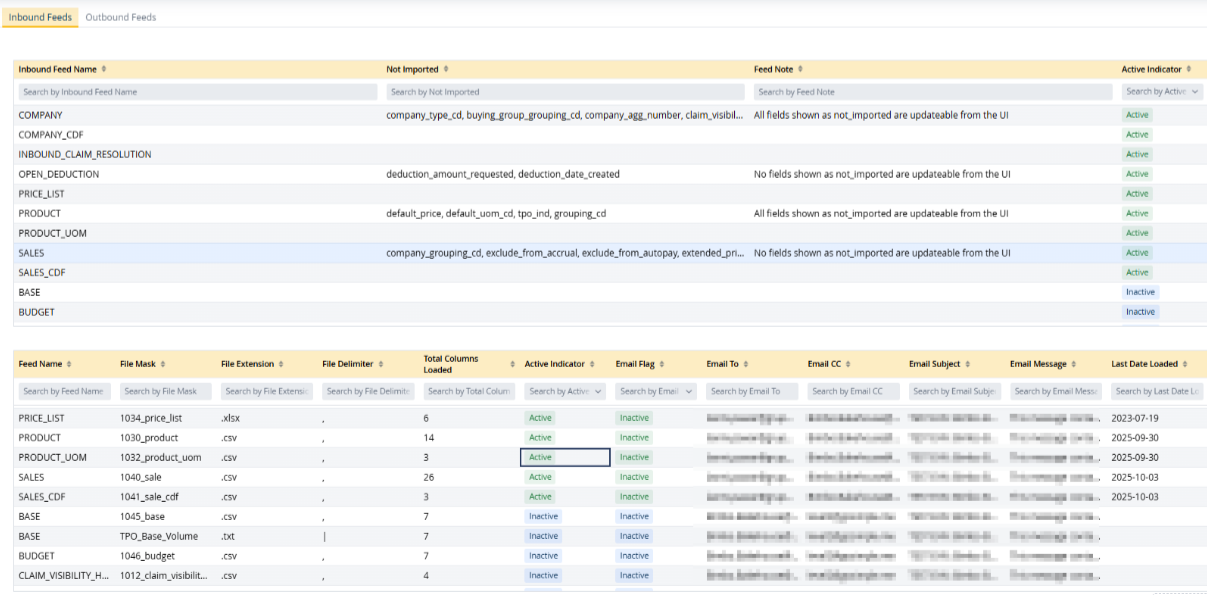The image size is (1207, 595).
Task: Select the INBOUND_CLAIM_RESOLUTION feed row
Action: [x=85, y=155]
